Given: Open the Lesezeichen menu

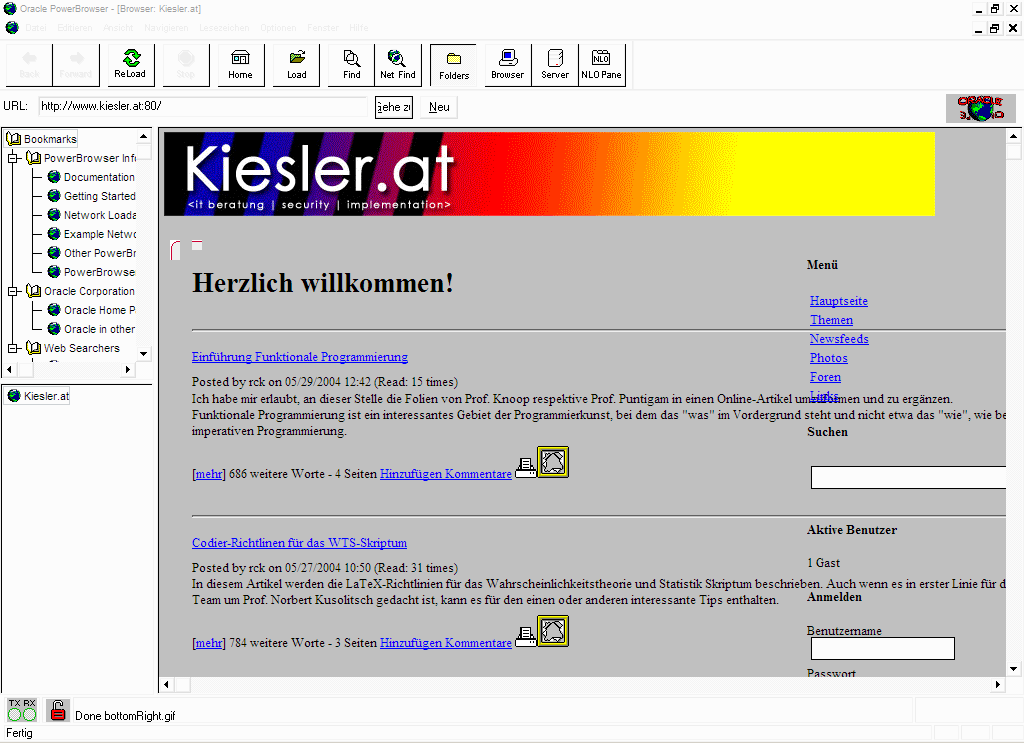Looking at the screenshot, I should tap(223, 28).
